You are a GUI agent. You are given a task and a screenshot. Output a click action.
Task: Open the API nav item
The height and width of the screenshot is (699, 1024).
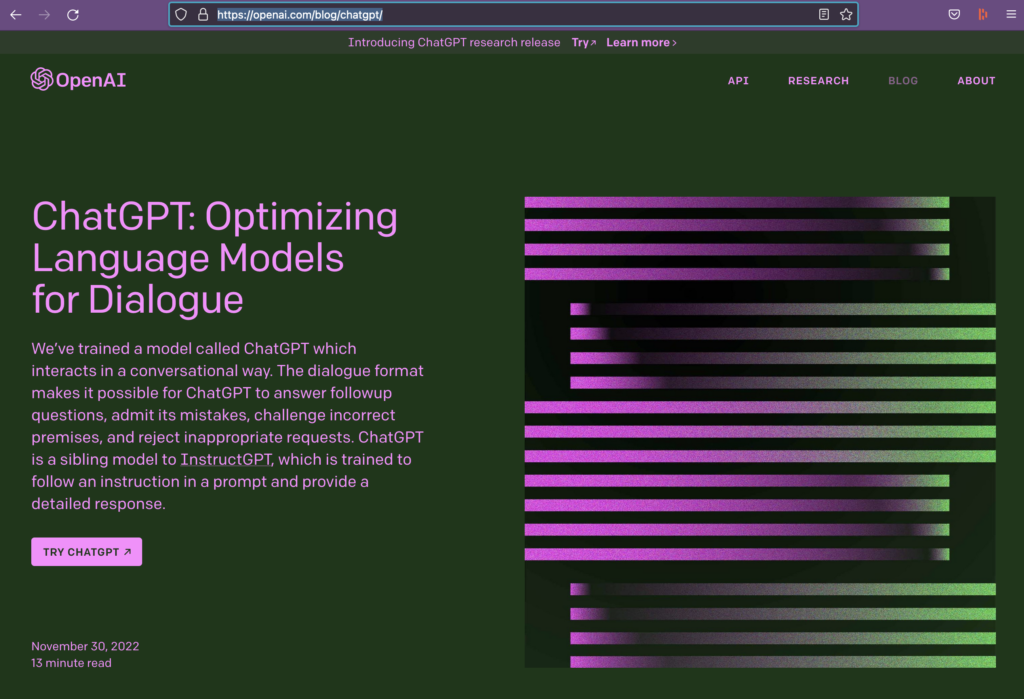click(738, 80)
